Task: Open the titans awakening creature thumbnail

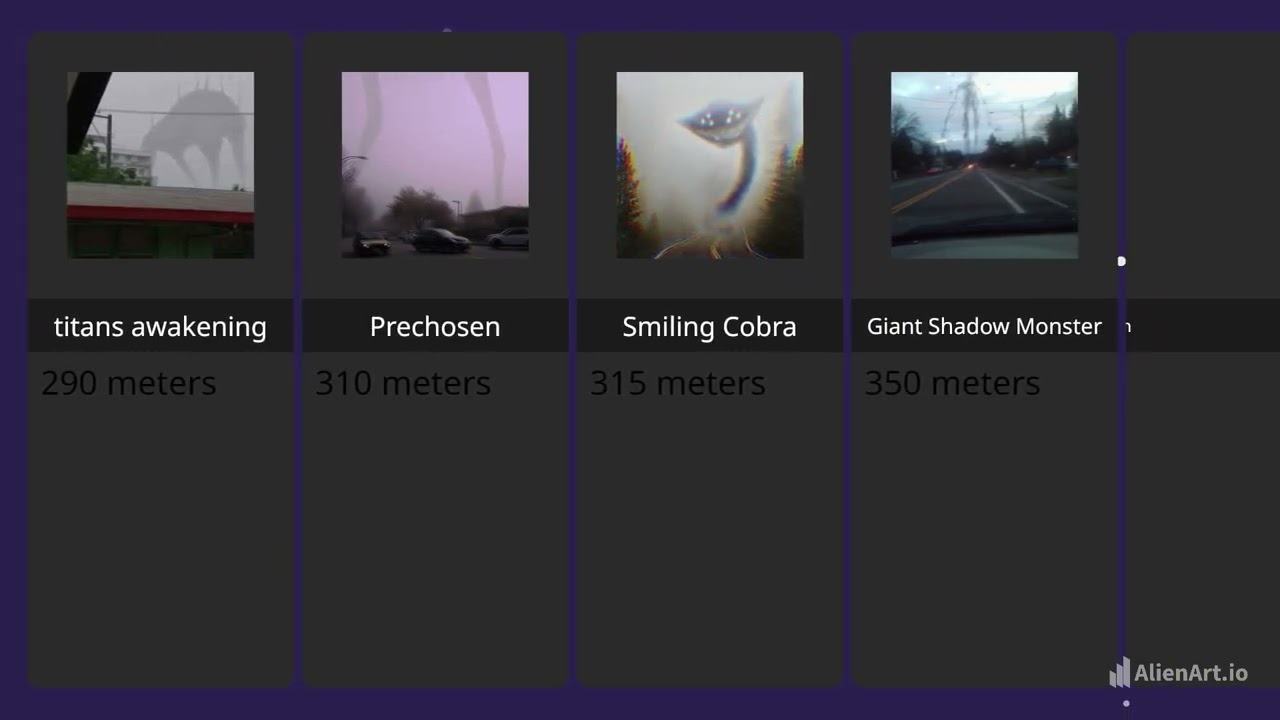Action: click(160, 165)
